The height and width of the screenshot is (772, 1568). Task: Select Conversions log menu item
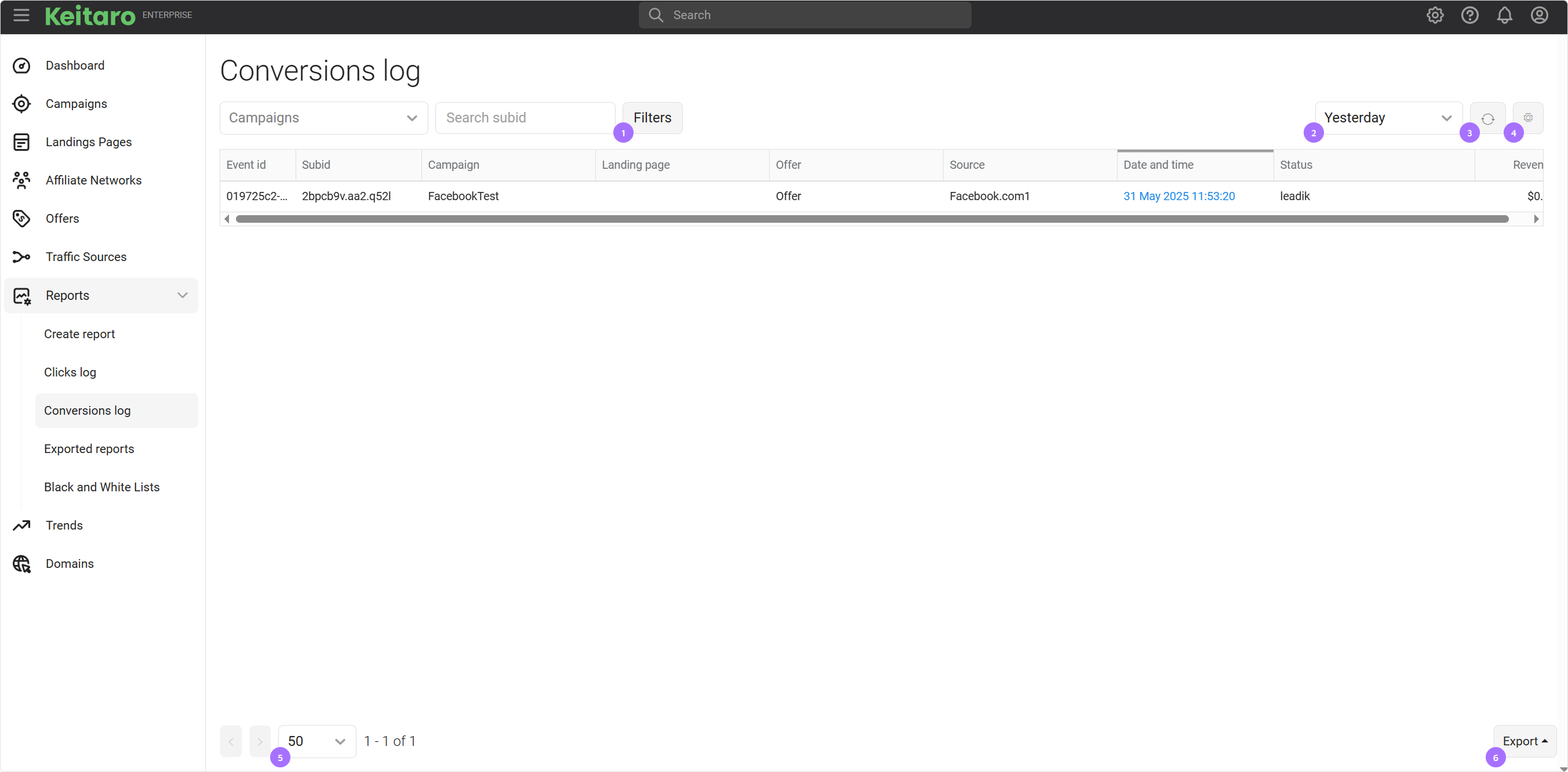pyautogui.click(x=117, y=411)
